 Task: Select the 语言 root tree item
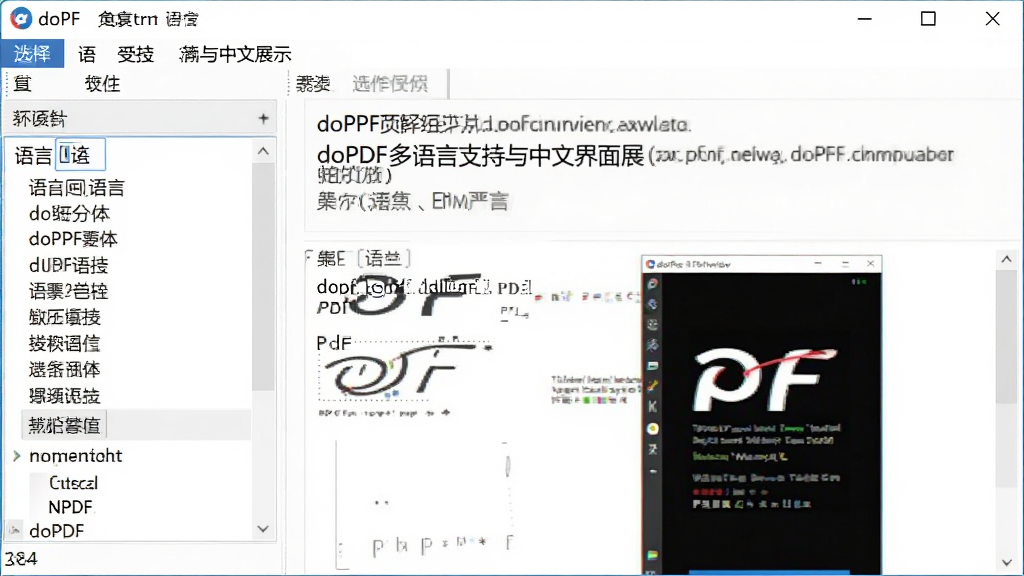tap(33, 155)
